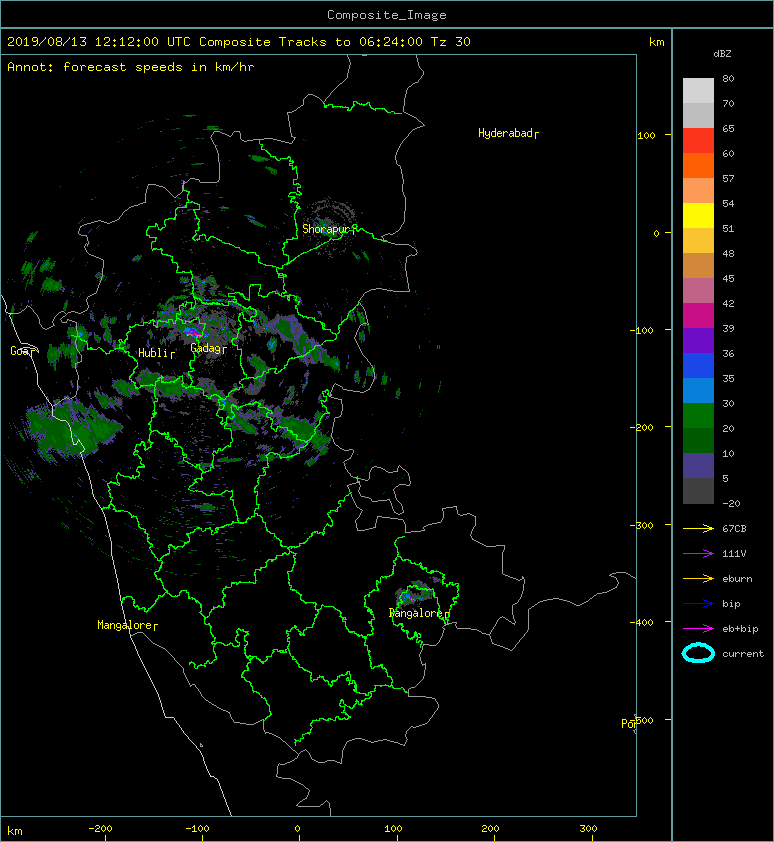
Task: Click the 36 dBZ blue color swatch
Action: pos(698,365)
